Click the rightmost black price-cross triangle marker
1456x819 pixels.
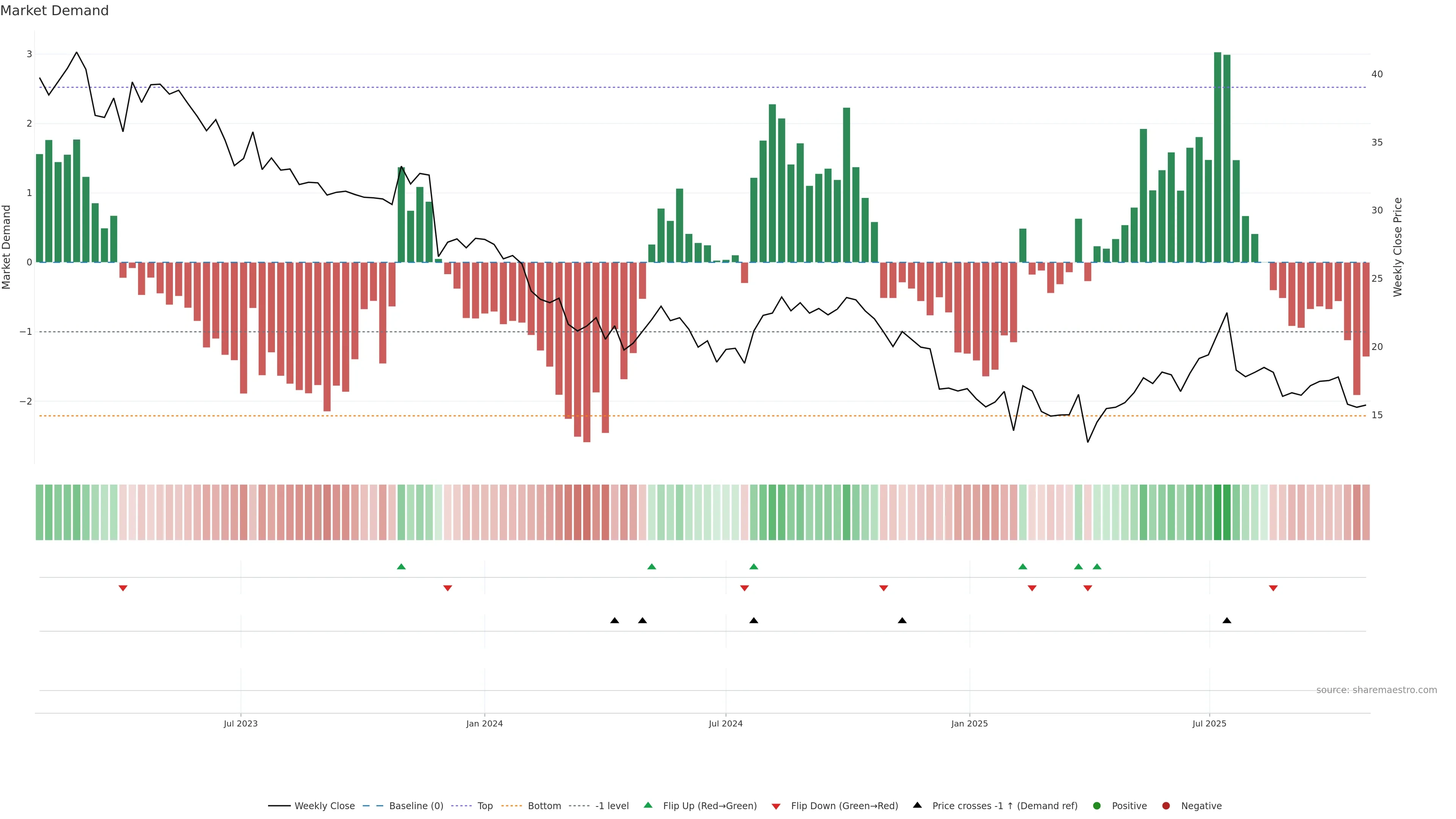pos(1227,621)
